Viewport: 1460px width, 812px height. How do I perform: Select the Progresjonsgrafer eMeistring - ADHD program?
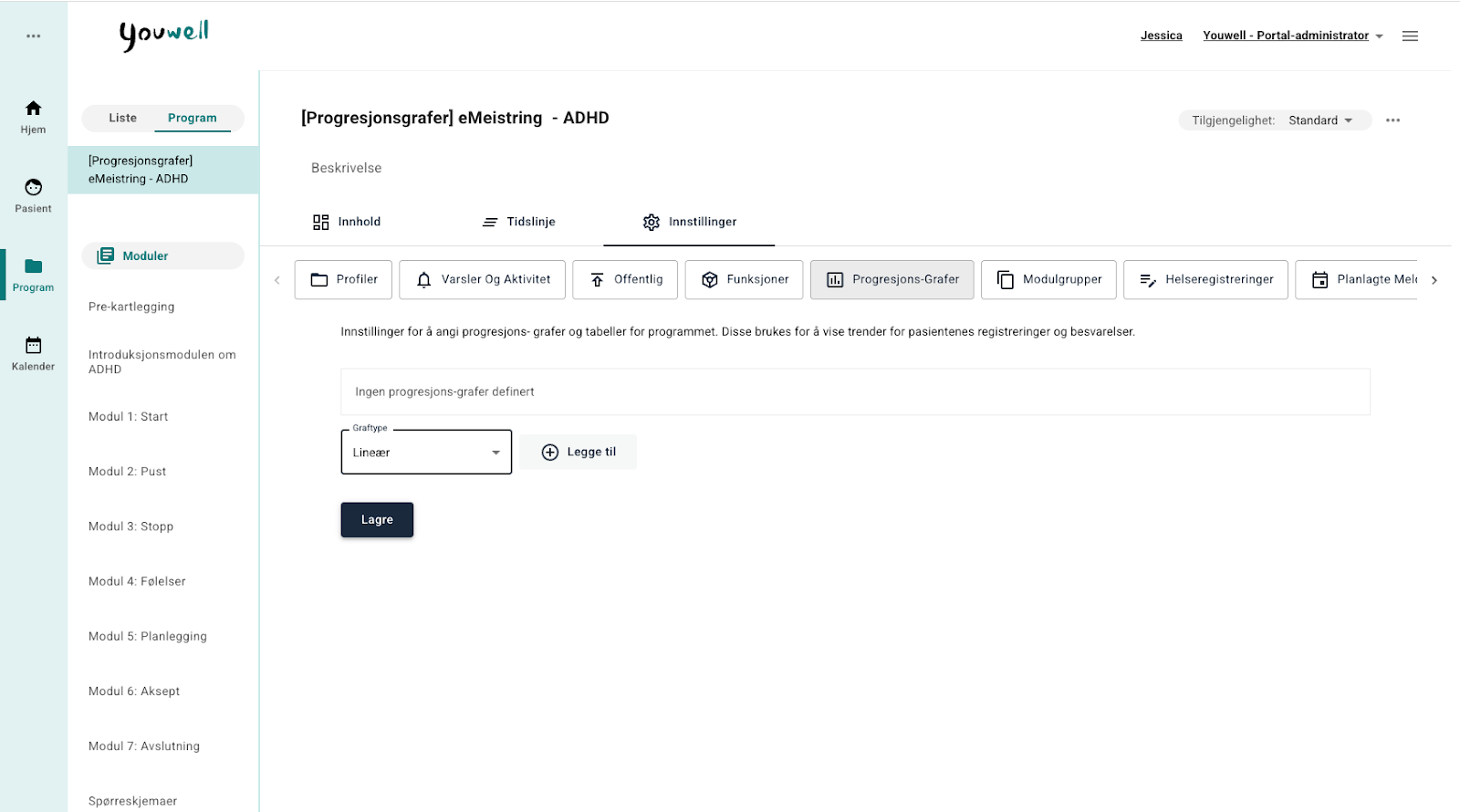pyautogui.click(x=163, y=170)
